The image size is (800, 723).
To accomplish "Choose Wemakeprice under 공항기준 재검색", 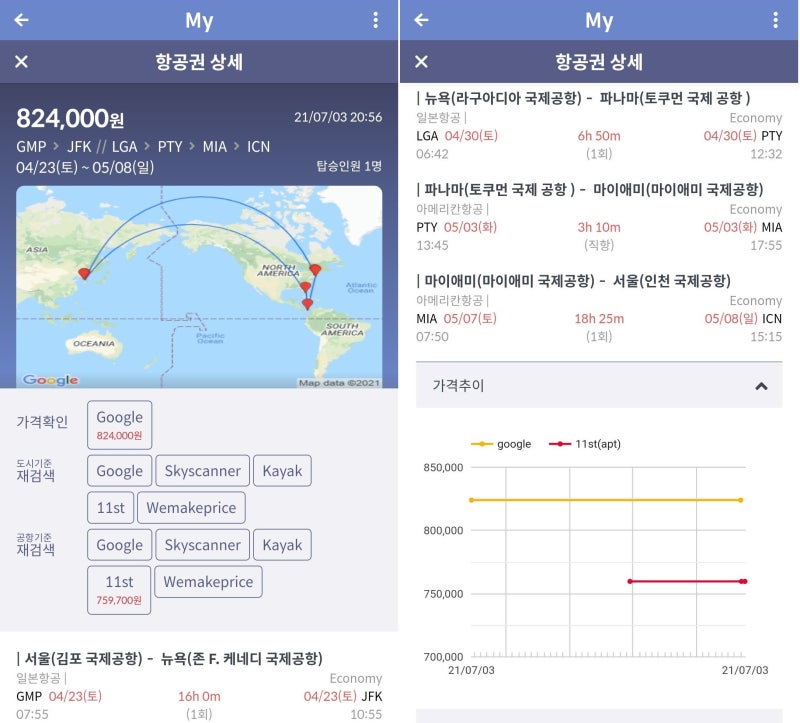I will [208, 582].
